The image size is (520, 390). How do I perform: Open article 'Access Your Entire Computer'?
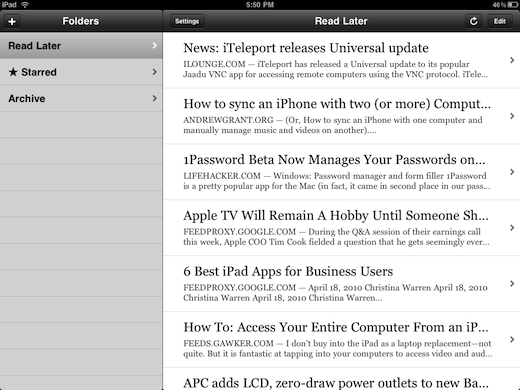click(341, 340)
